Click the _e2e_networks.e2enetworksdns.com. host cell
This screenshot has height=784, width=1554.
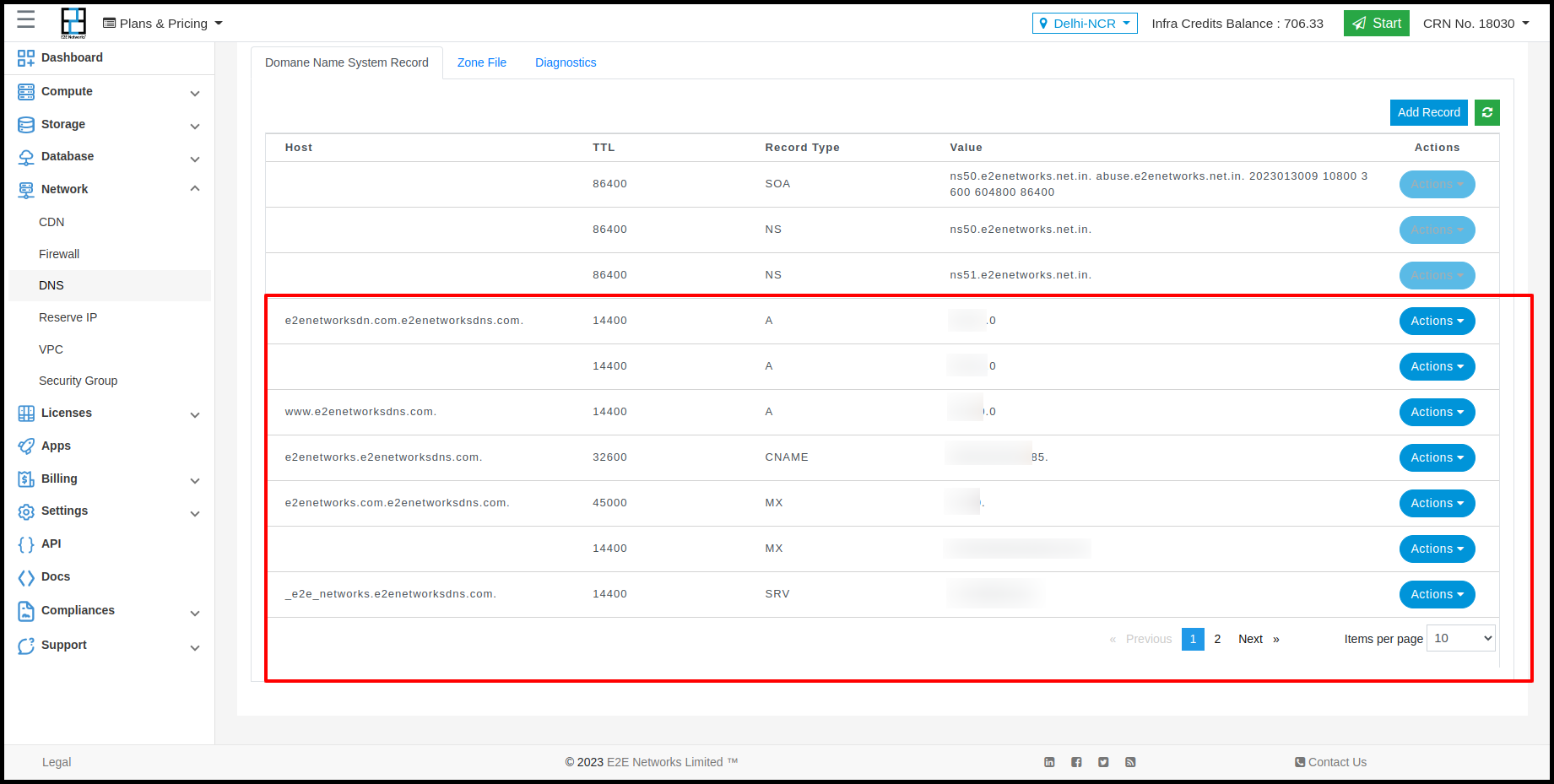(x=391, y=594)
